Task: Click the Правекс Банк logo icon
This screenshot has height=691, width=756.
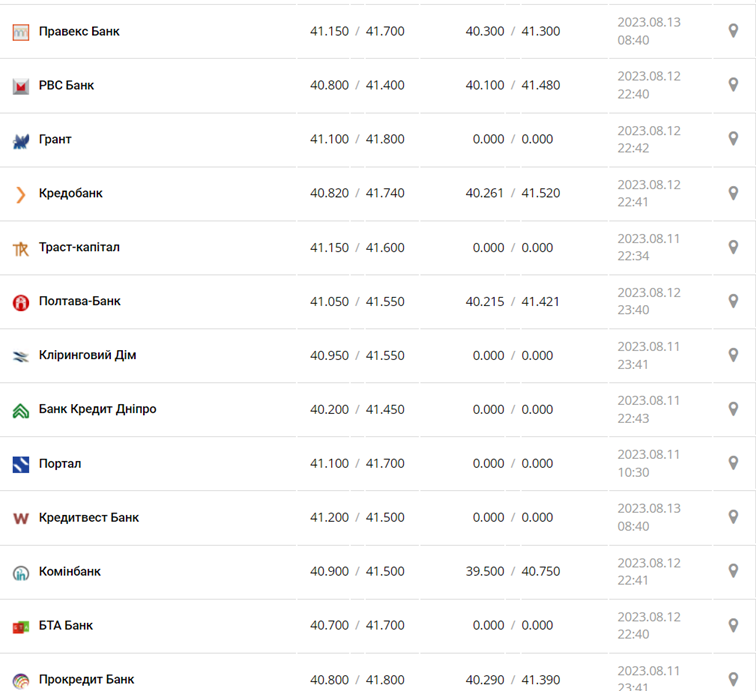Action: (x=20, y=32)
